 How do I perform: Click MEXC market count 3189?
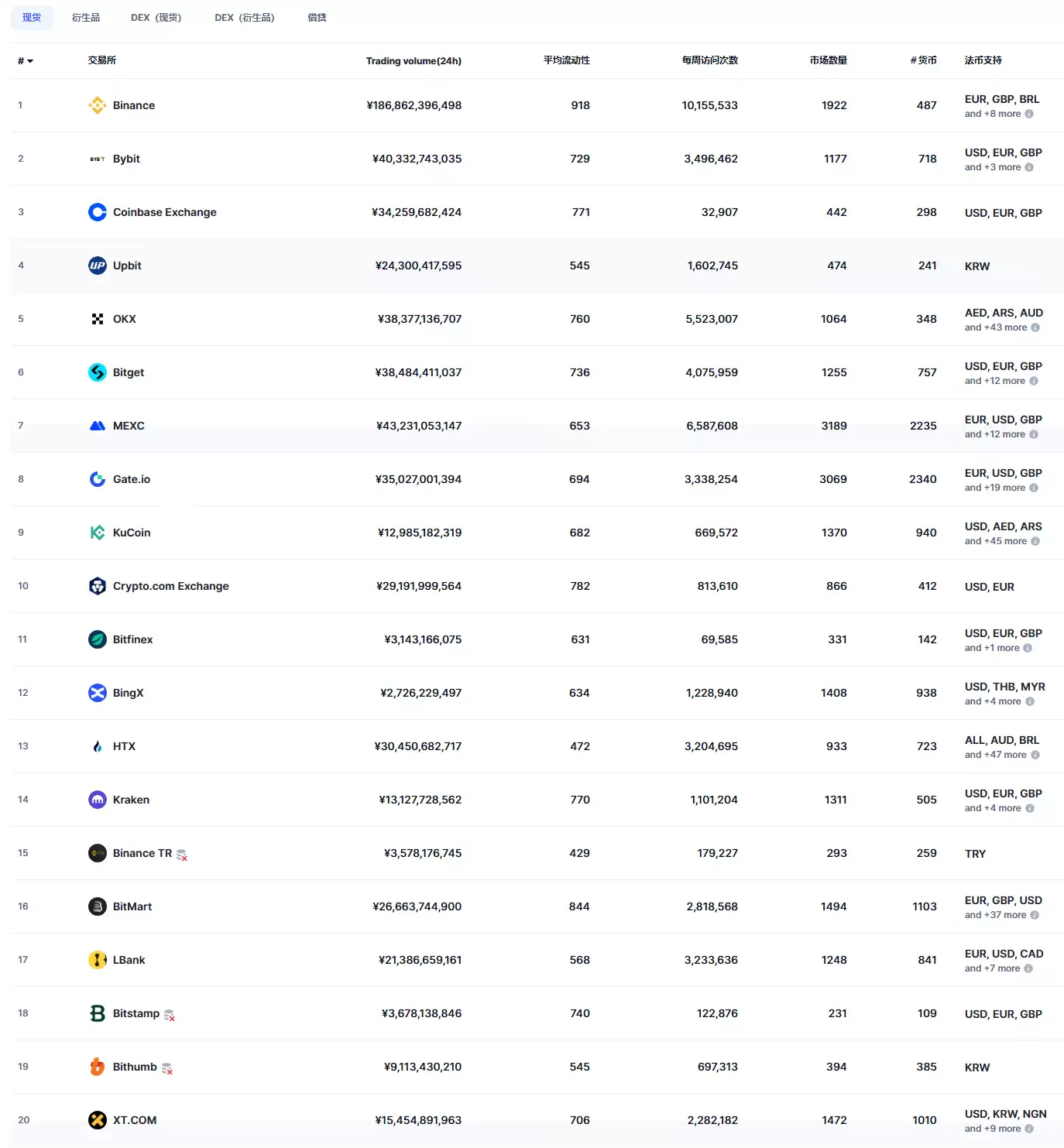pos(834,426)
